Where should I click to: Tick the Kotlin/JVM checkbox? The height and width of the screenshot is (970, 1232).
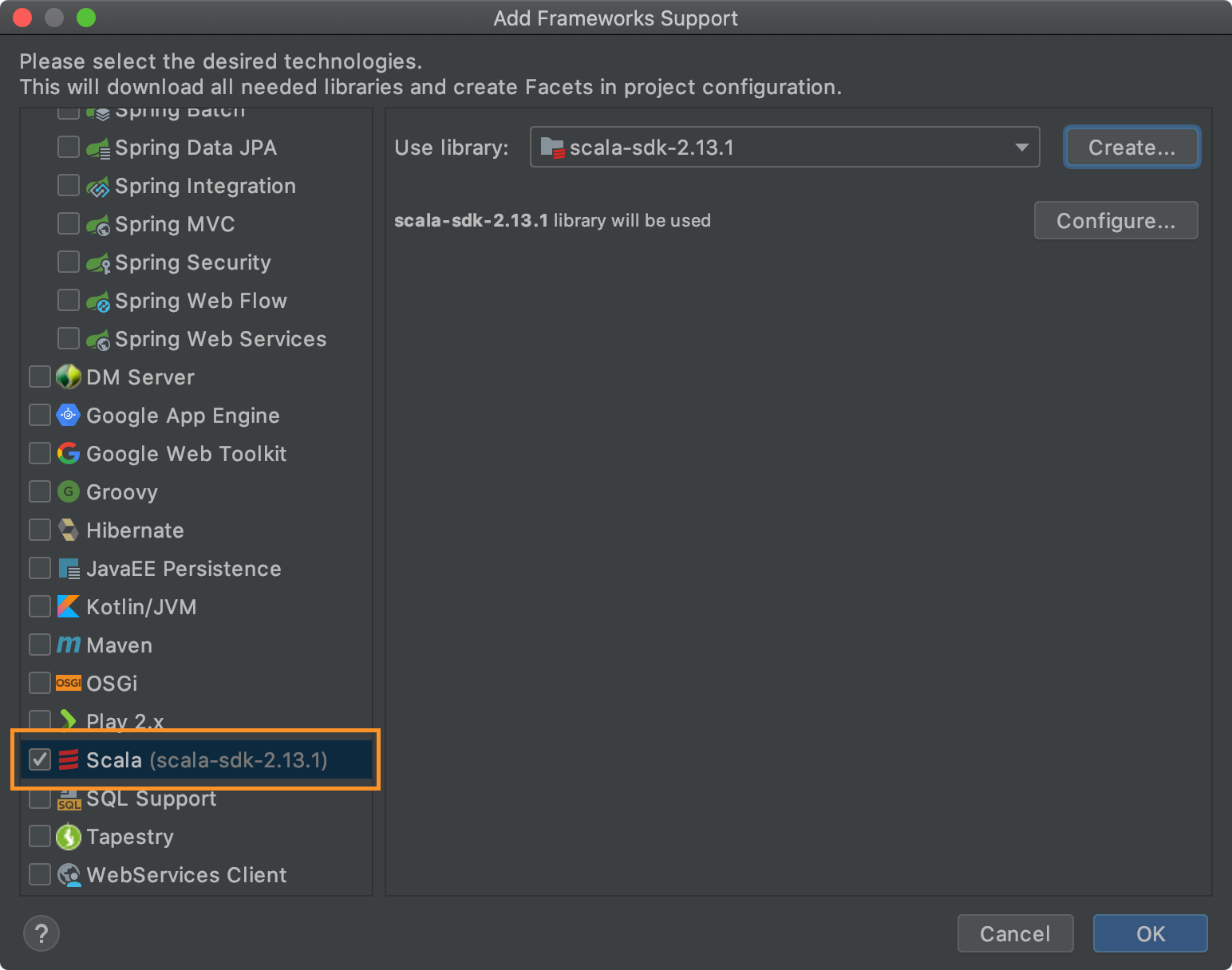(x=40, y=606)
